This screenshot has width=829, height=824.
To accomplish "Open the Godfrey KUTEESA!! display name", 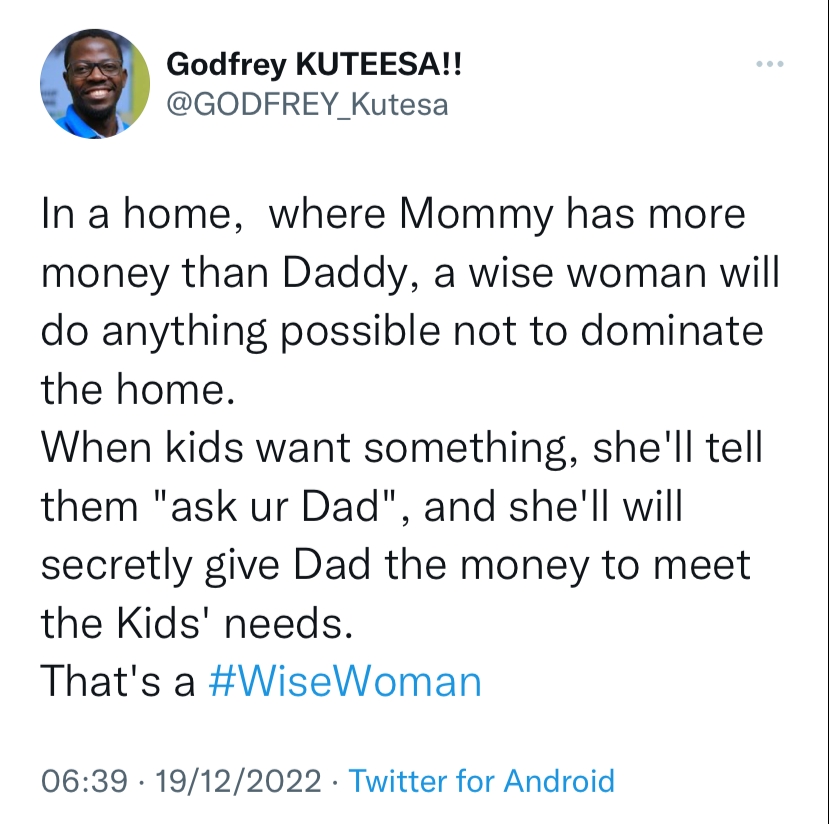I will point(314,65).
